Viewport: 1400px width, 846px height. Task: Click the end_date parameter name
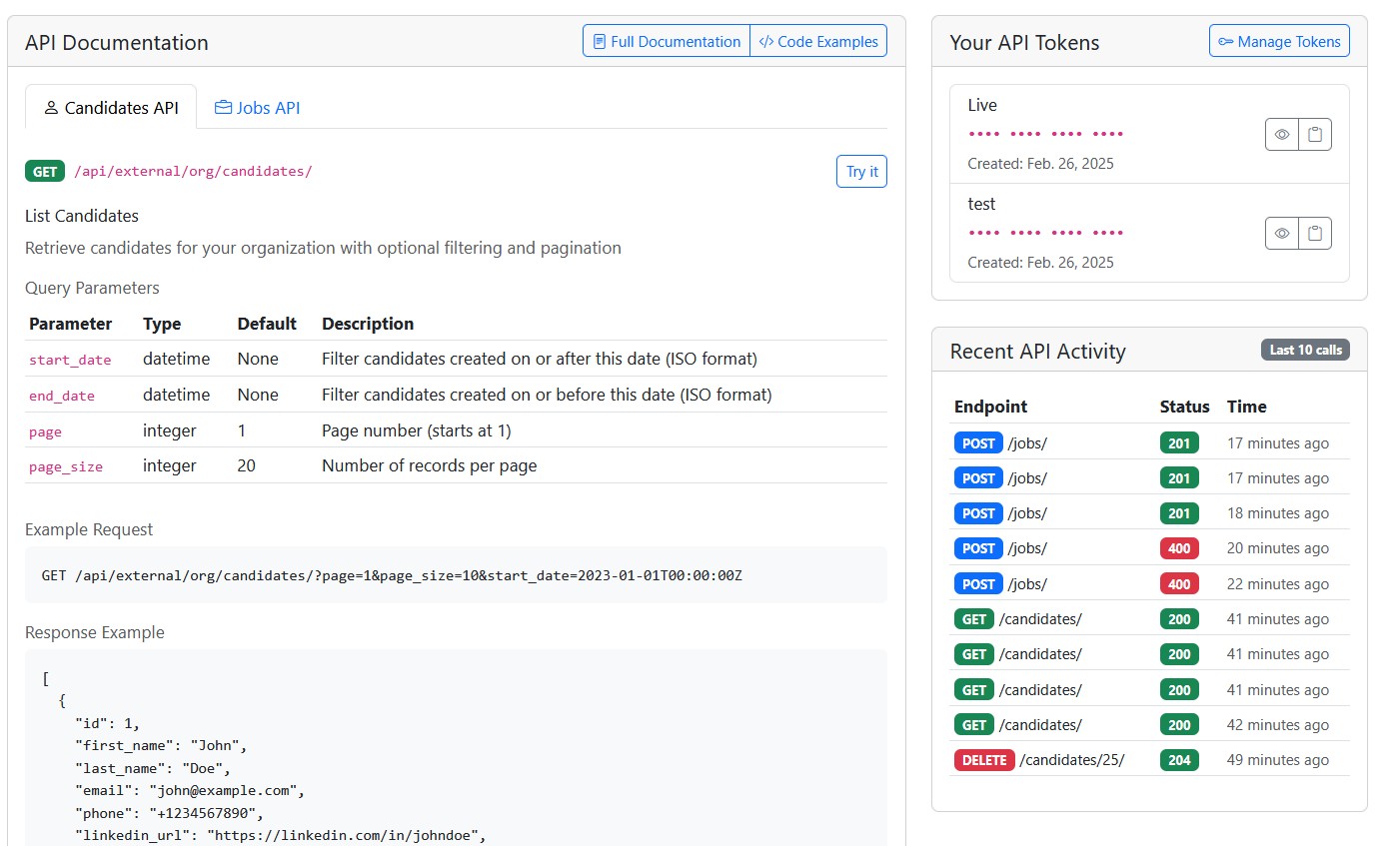(62, 396)
